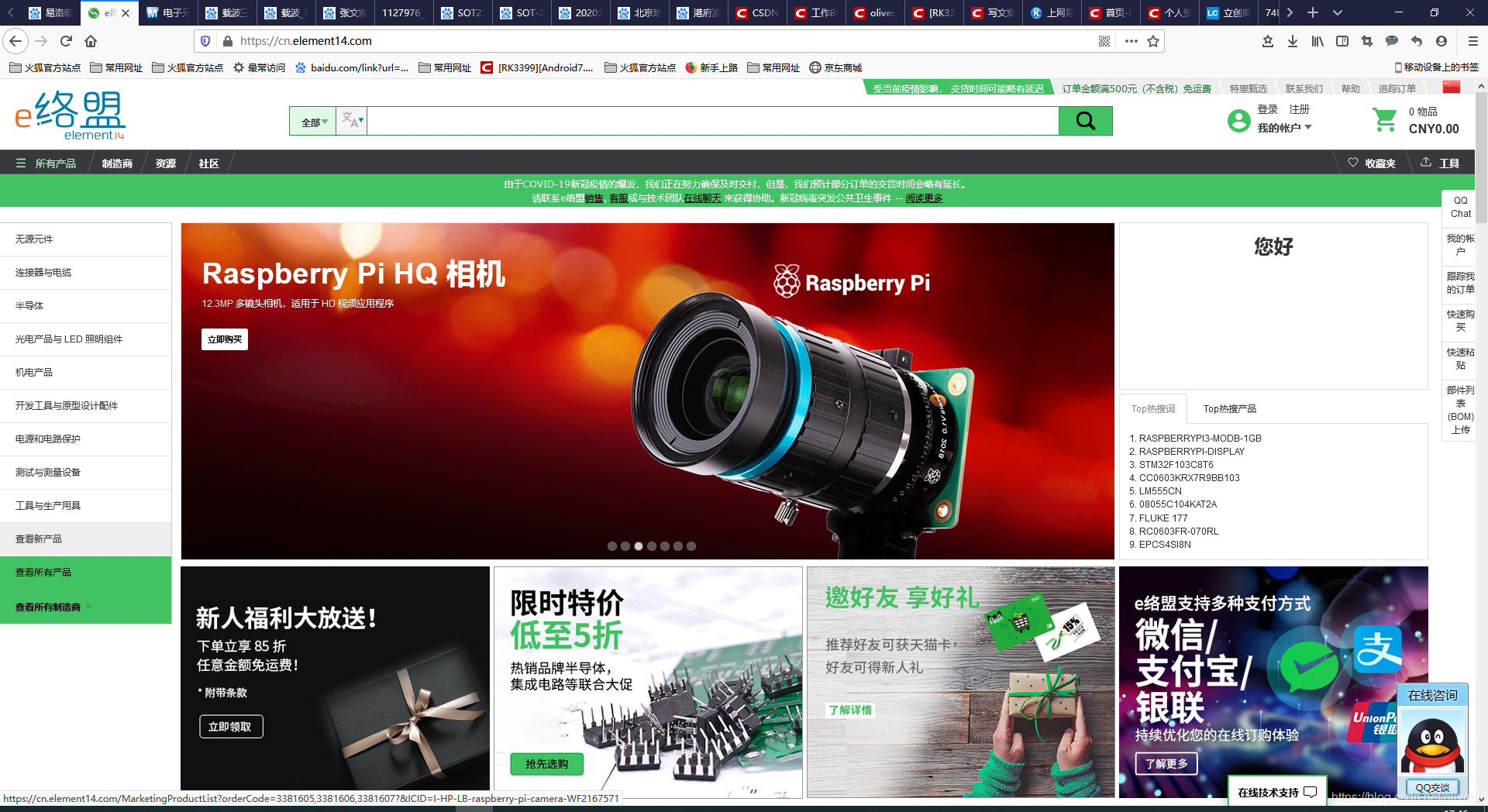This screenshot has width=1488, height=812.
Task: Select the first carousel dot
Action: (612, 546)
